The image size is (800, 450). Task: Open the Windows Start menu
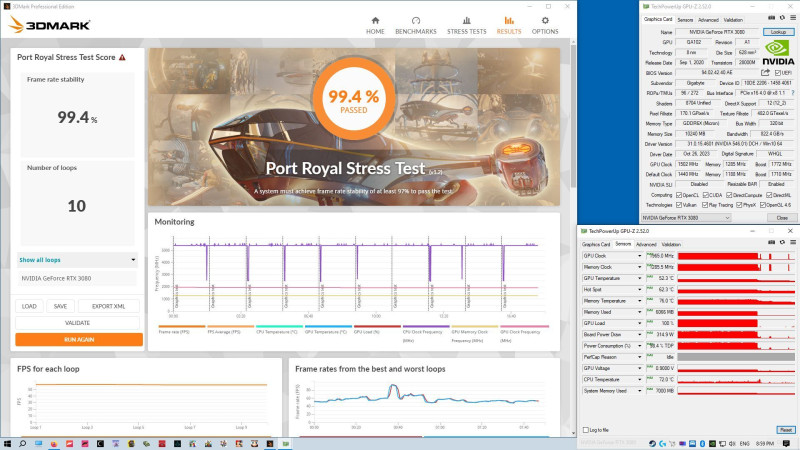point(7,444)
